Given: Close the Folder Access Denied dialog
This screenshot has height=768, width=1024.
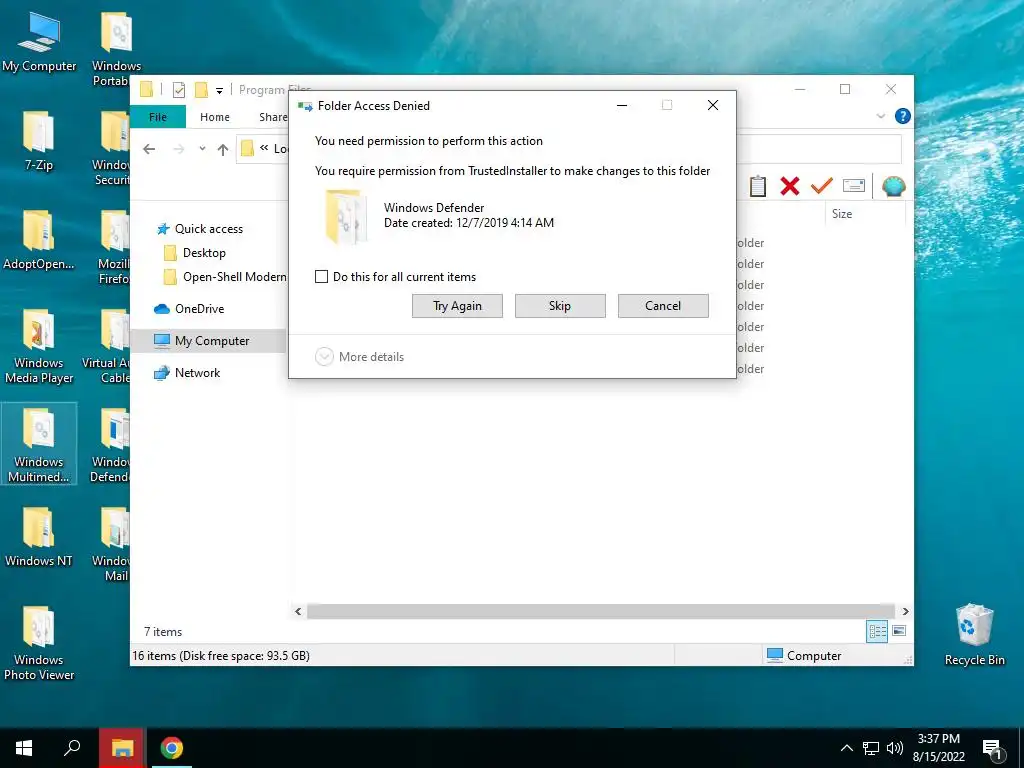Looking at the screenshot, I should [713, 105].
